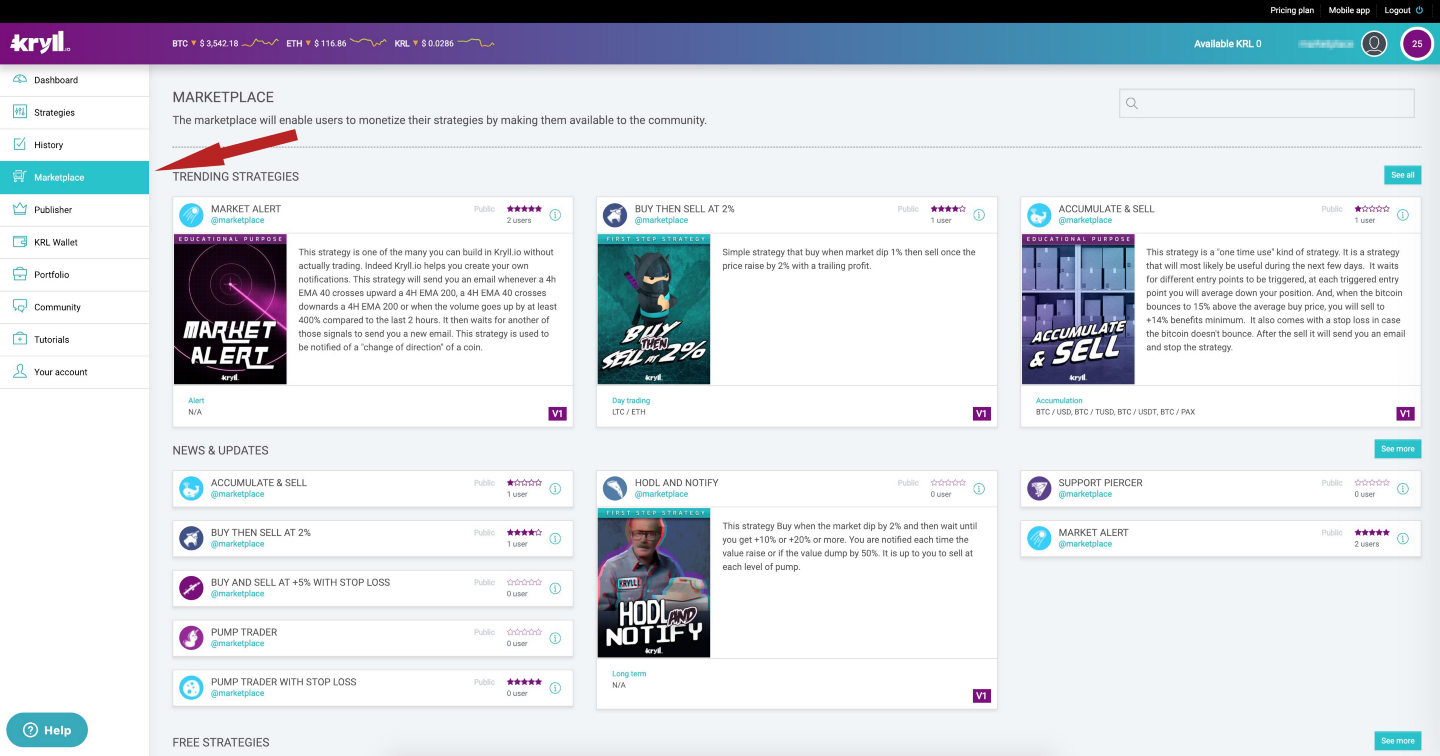Click the BTC price ticker

click(225, 44)
